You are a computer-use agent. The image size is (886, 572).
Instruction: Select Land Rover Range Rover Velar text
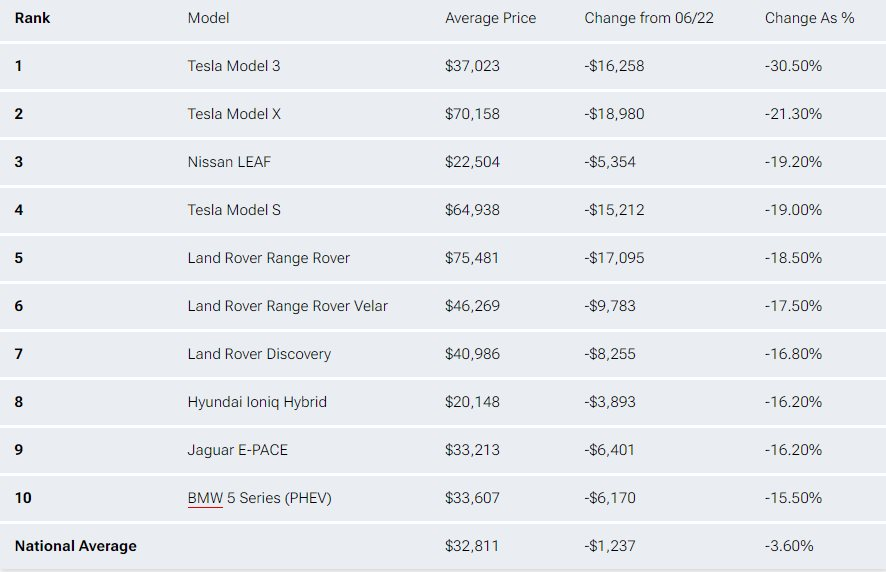click(x=288, y=306)
